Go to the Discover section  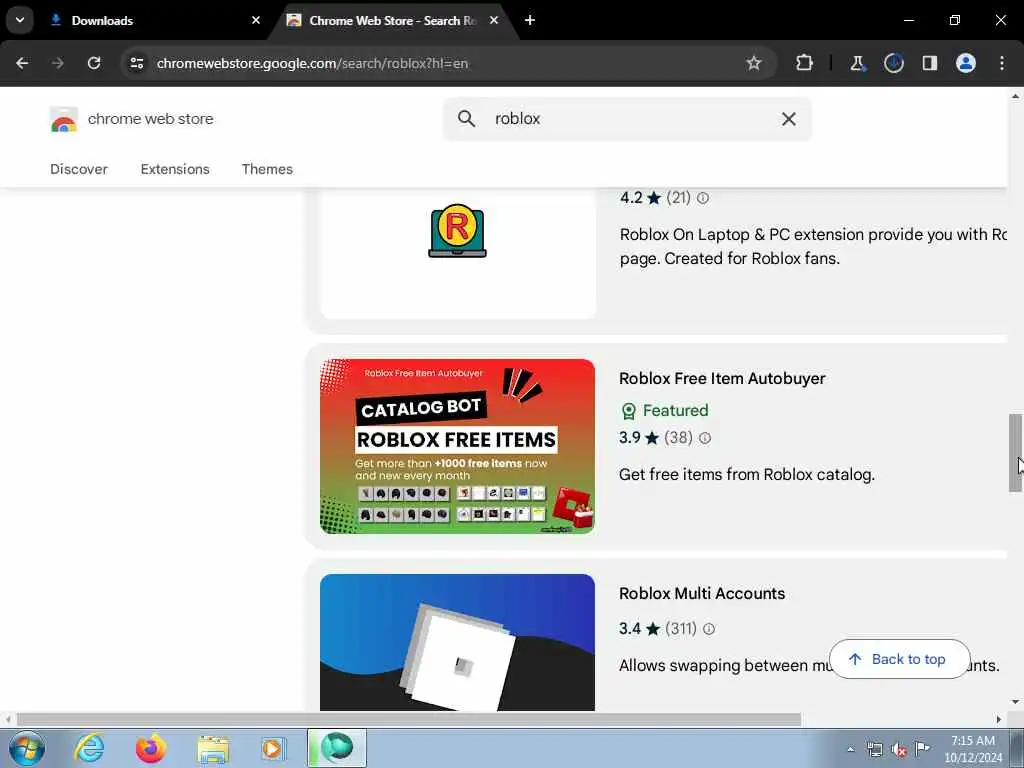click(x=79, y=169)
